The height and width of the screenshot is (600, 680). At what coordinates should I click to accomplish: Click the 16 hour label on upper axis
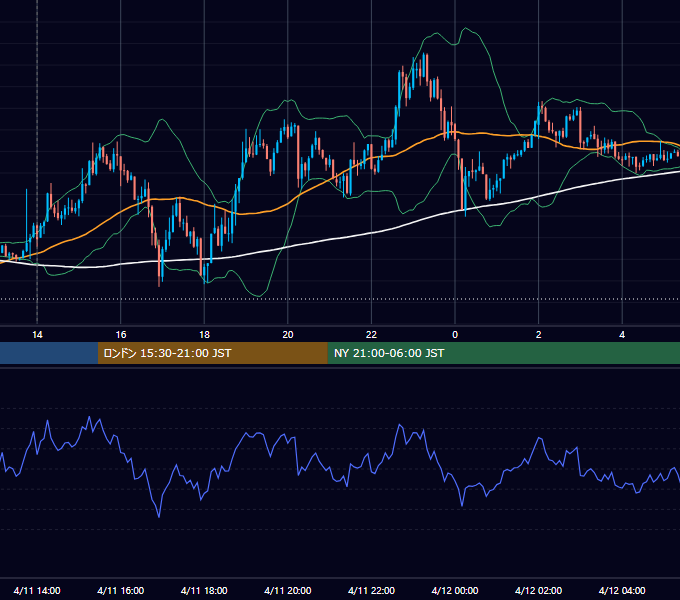[x=121, y=335]
